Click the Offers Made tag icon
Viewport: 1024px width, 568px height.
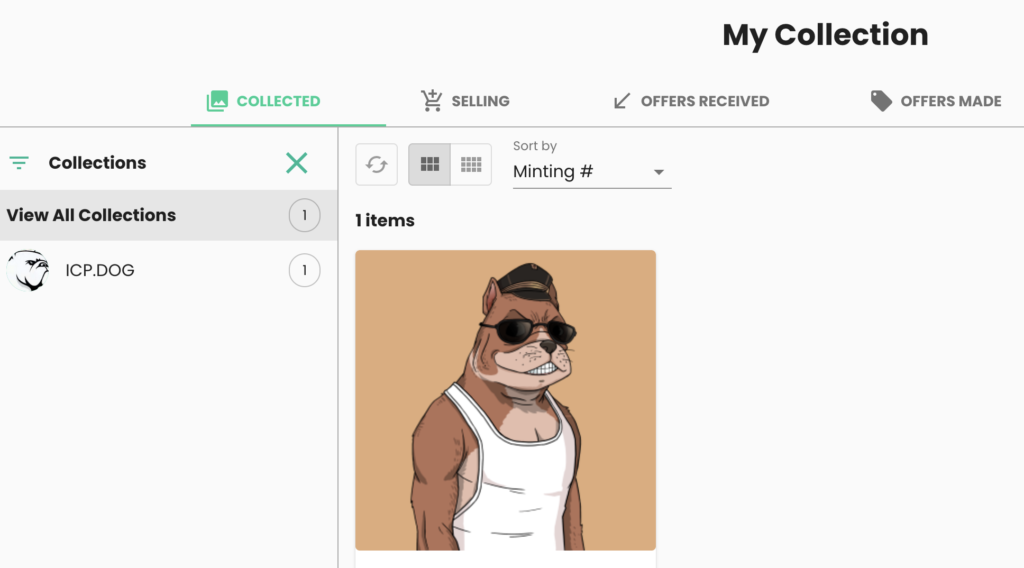coord(881,101)
